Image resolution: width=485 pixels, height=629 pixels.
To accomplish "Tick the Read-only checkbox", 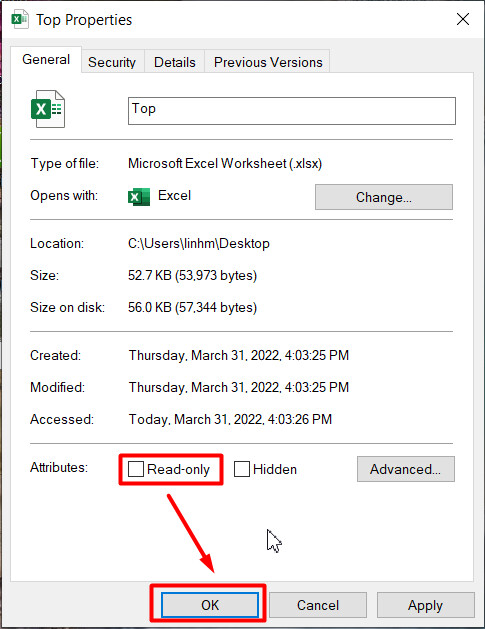I will (x=136, y=469).
